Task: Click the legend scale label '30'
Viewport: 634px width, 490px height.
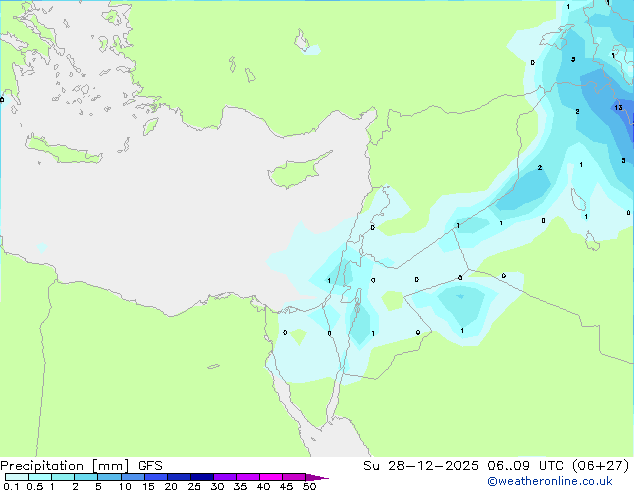Action: [217, 486]
